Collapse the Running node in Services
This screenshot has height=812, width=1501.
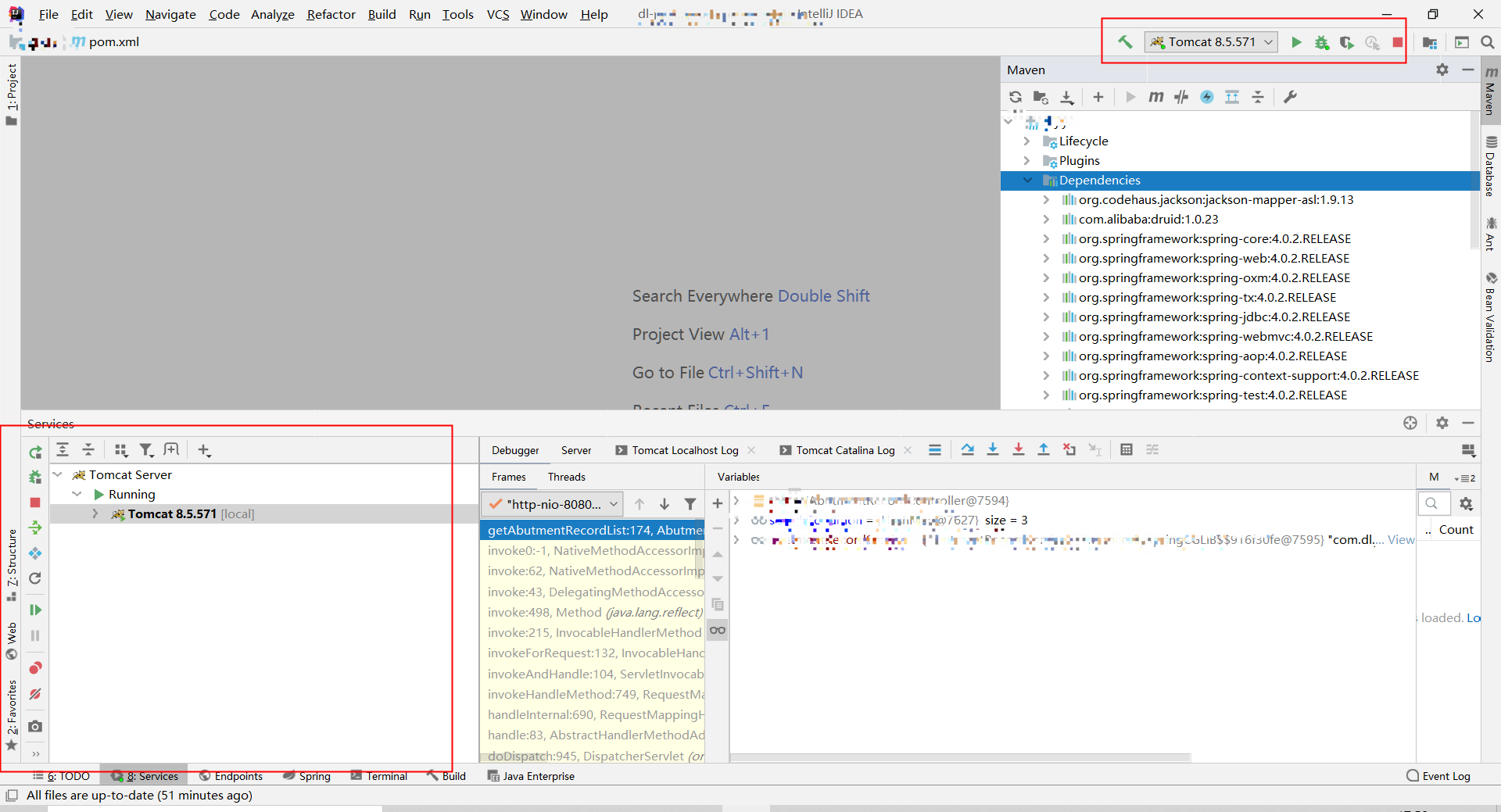(77, 494)
